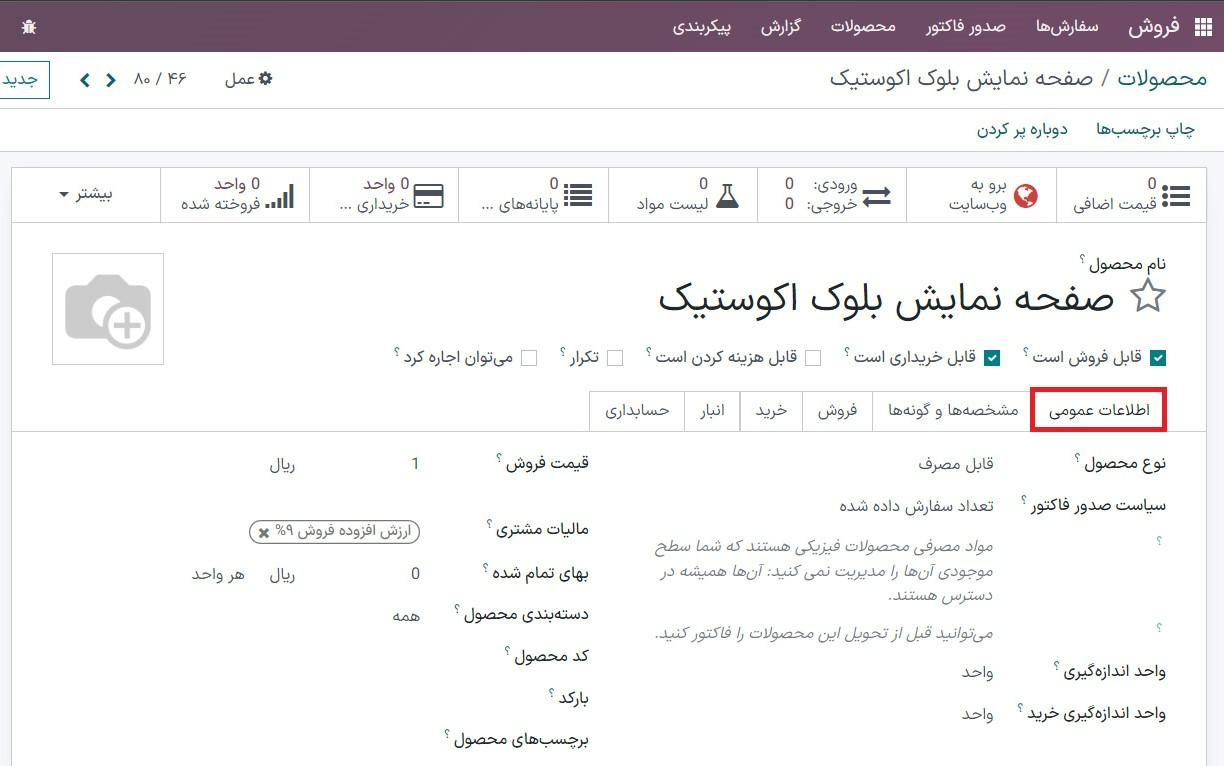Remove the 9% sales VAT tag

264,533
